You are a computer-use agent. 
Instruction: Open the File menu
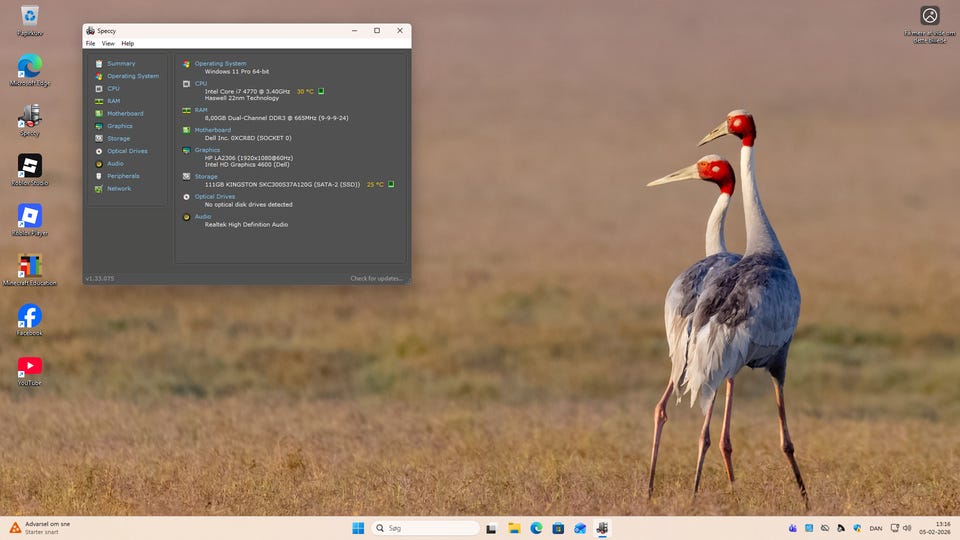tap(90, 44)
